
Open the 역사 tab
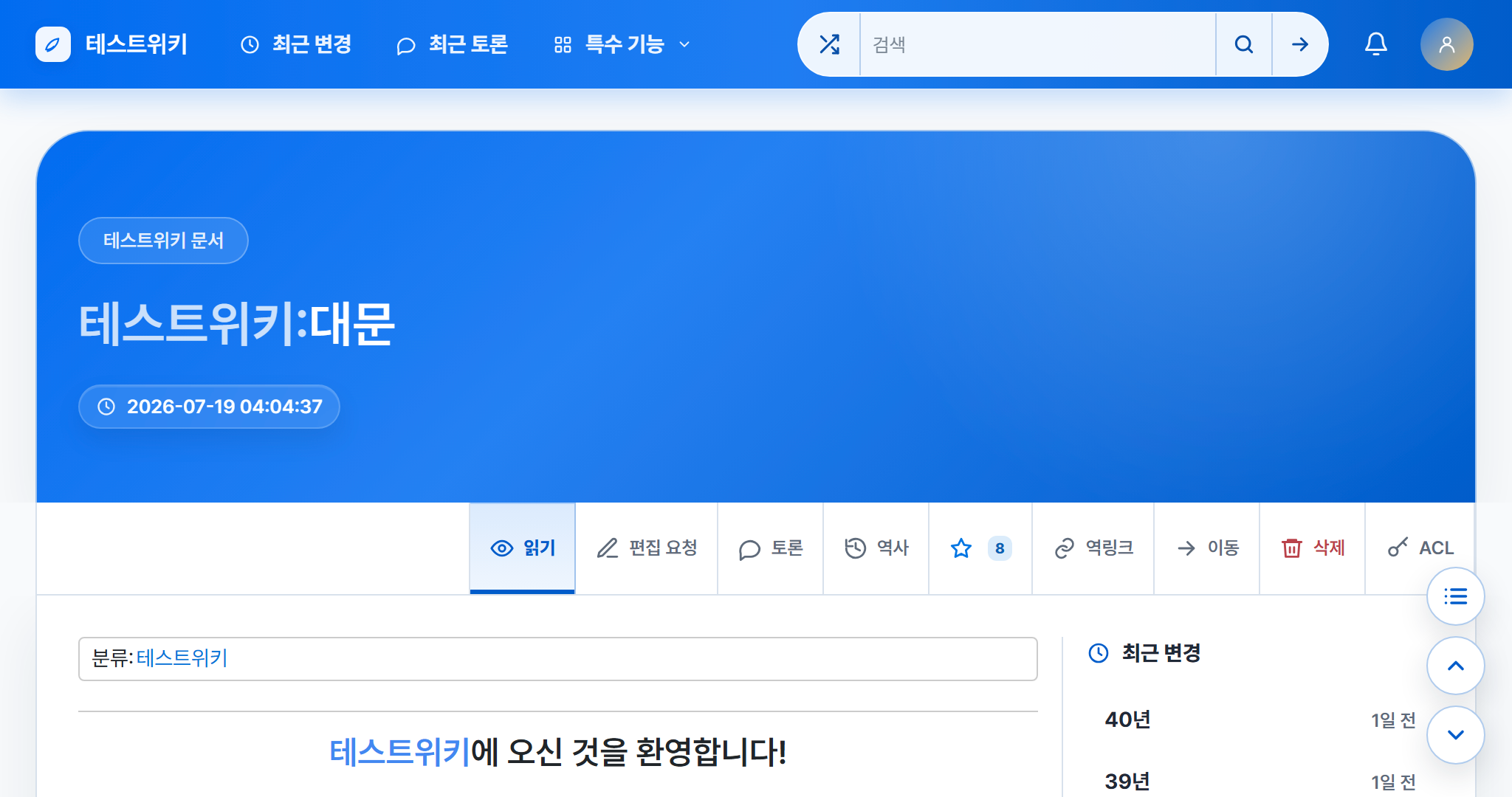(876, 548)
